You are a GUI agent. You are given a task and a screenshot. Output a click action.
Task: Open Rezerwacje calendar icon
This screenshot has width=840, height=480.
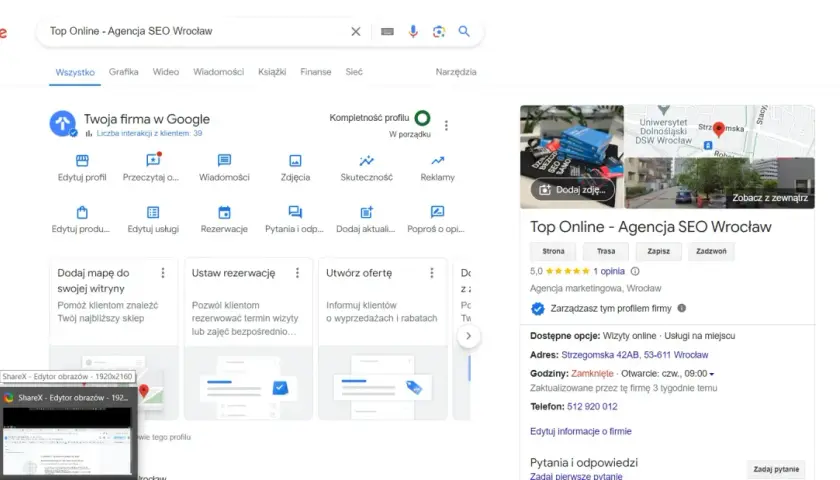[x=224, y=212]
